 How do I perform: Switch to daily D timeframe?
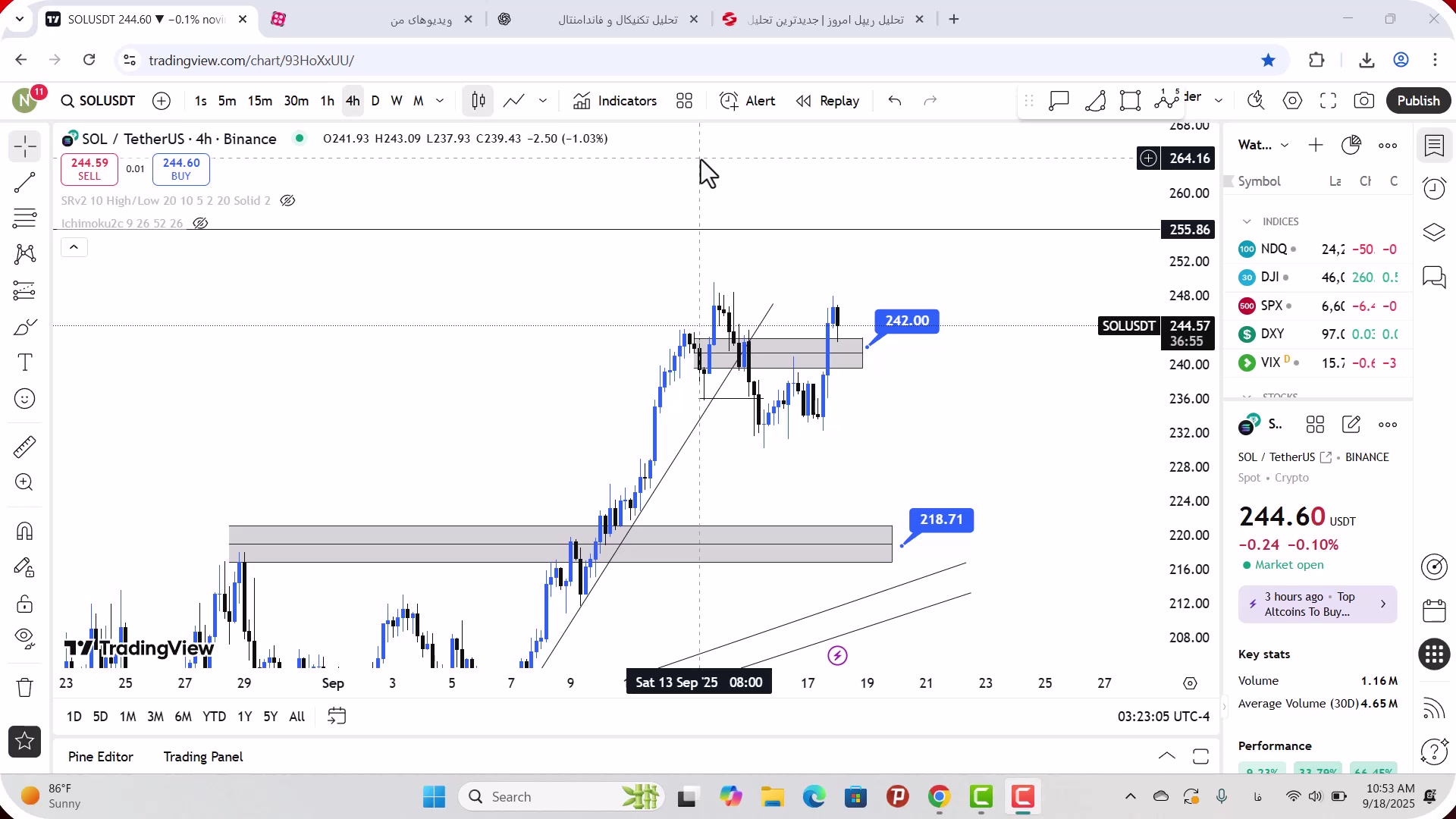(x=375, y=101)
